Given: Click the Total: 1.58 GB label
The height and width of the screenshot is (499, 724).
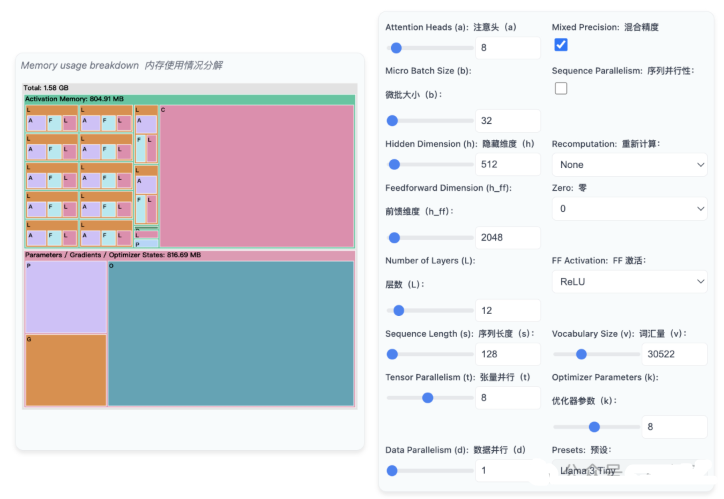Looking at the screenshot, I should 46,88.
